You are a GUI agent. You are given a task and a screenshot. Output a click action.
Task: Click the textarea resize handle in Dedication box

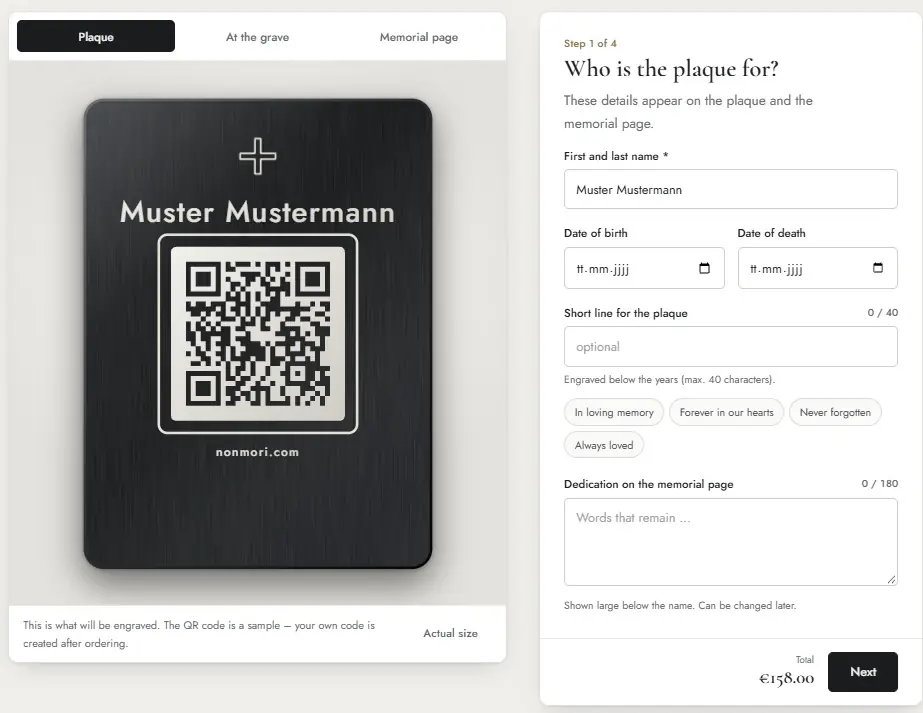[x=891, y=579]
